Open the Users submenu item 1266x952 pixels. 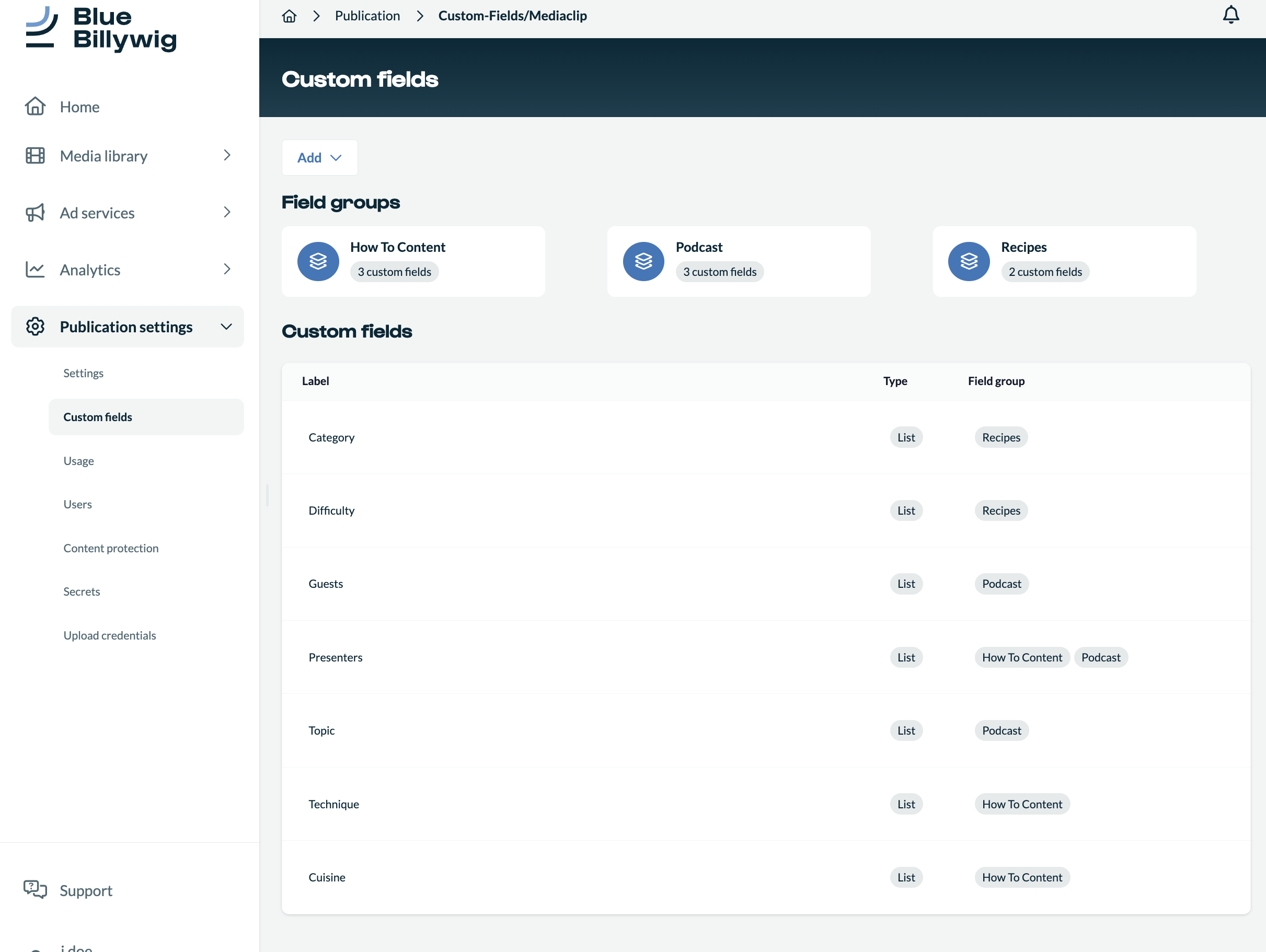click(77, 504)
